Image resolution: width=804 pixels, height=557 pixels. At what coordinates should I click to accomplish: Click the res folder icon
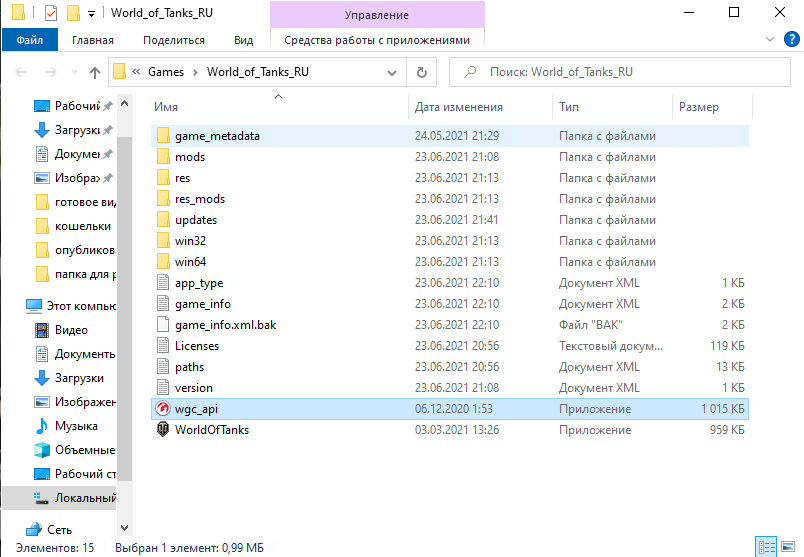163,178
